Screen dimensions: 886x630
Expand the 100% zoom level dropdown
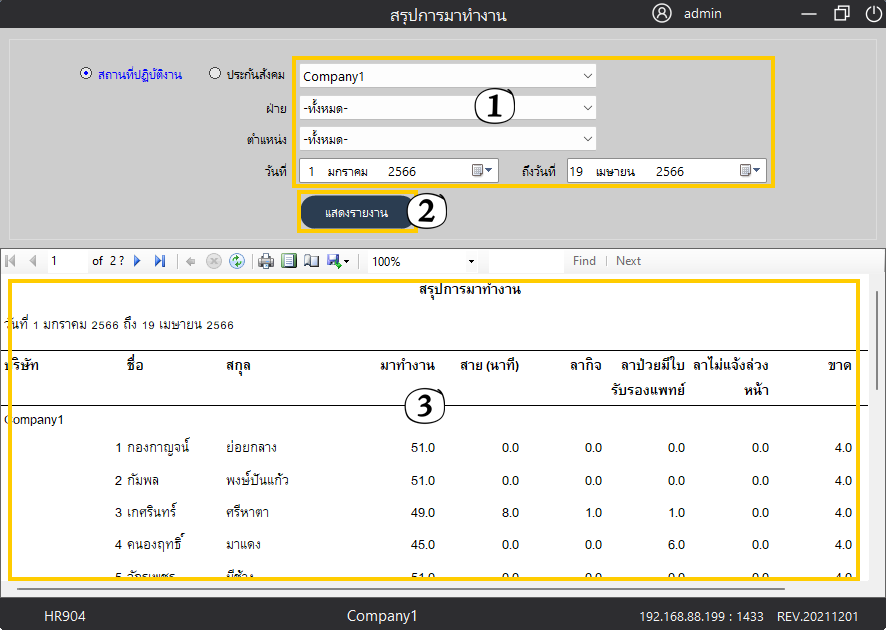pos(471,261)
